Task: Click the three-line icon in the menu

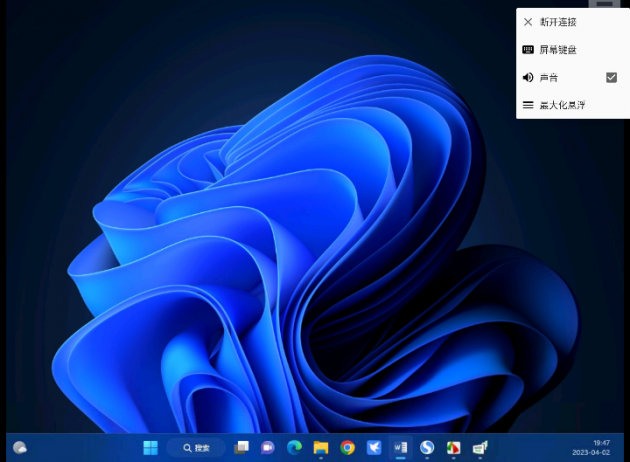Action: pyautogui.click(x=528, y=105)
